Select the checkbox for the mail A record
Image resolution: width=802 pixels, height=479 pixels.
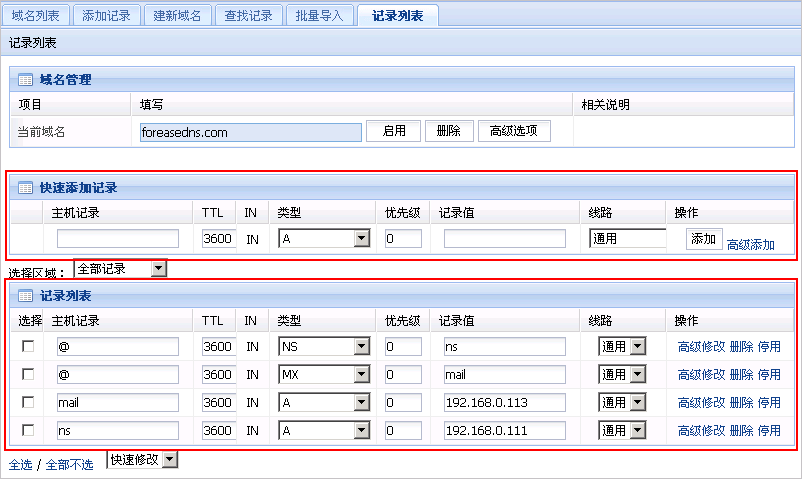28,402
